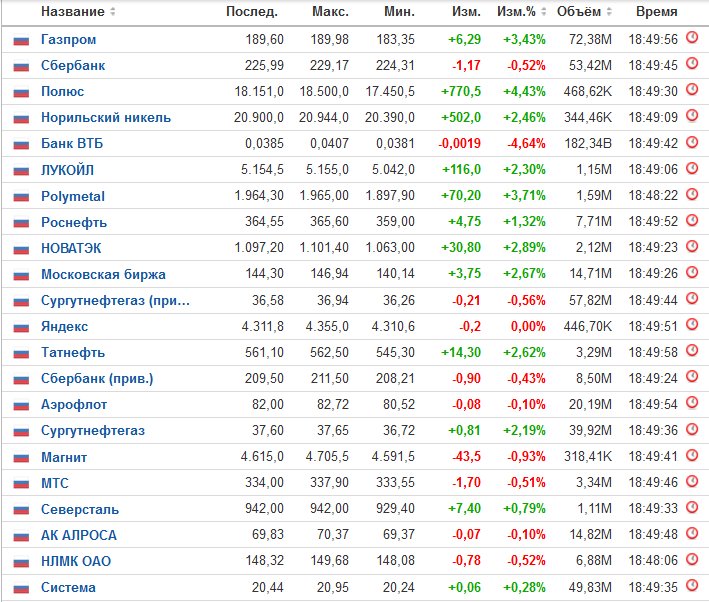This screenshot has height=602, width=709.
Task: Click the clock icon in the Сбербанк row
Action: point(692,64)
